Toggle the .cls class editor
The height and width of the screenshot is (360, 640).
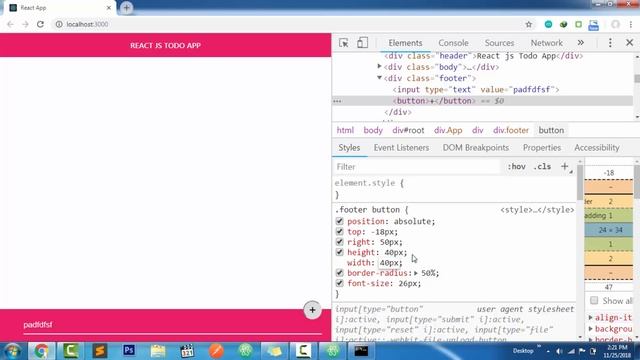542,167
